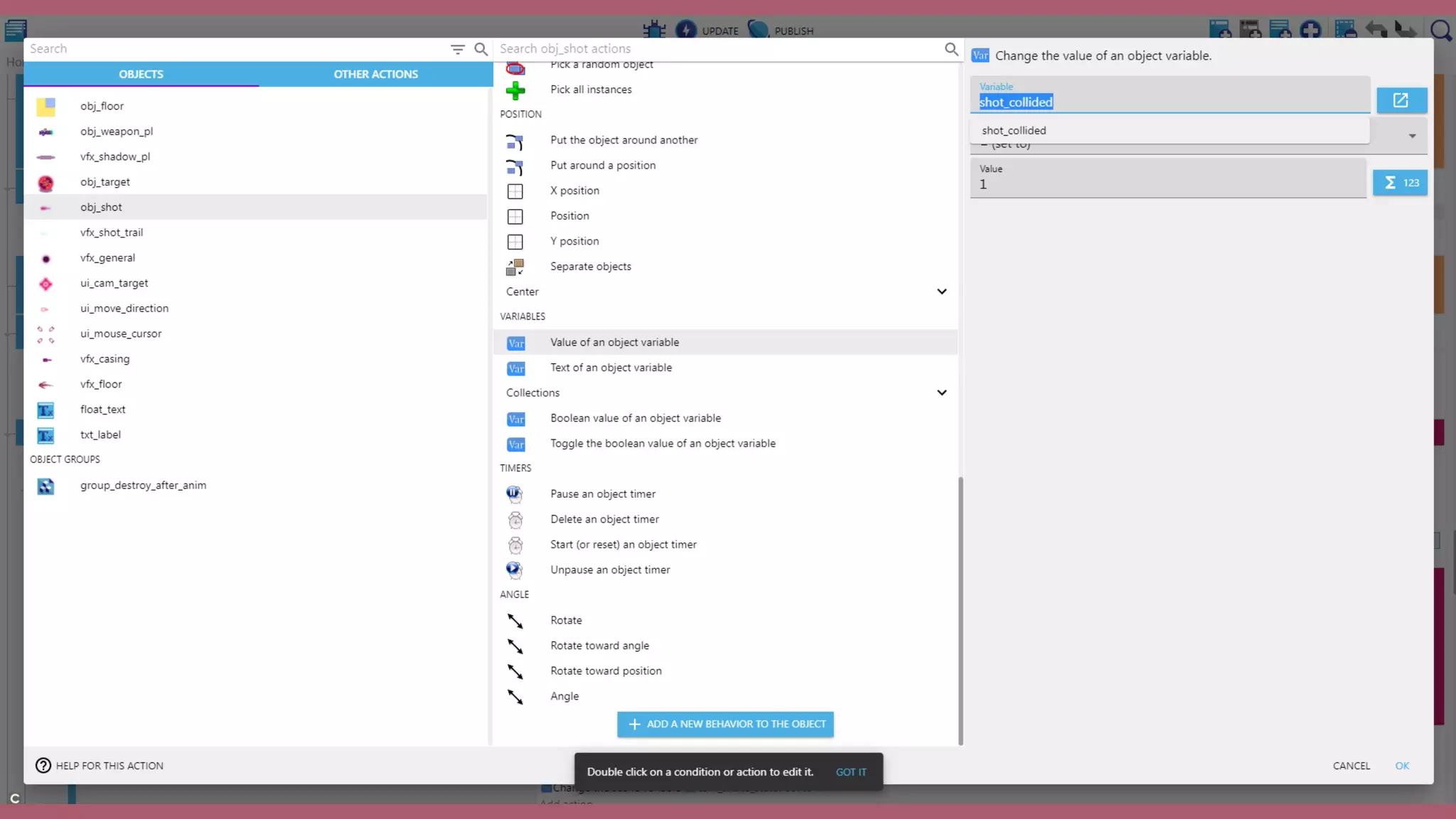Choose Boolean value of an object variable
1456x819 pixels.
[635, 418]
